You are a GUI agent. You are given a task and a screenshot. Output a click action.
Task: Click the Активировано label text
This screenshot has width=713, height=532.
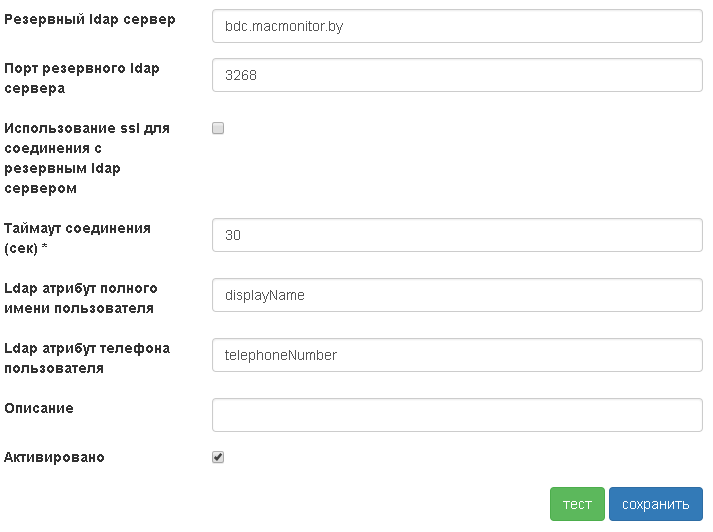55,458
